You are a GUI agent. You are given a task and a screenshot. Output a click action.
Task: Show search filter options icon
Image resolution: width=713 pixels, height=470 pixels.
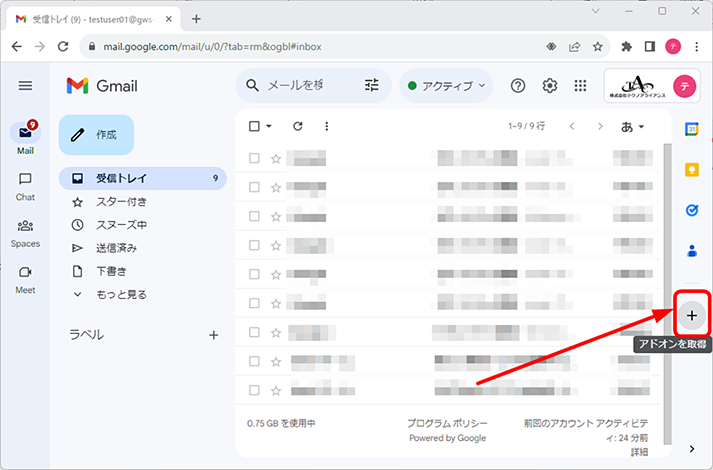pyautogui.click(x=372, y=85)
